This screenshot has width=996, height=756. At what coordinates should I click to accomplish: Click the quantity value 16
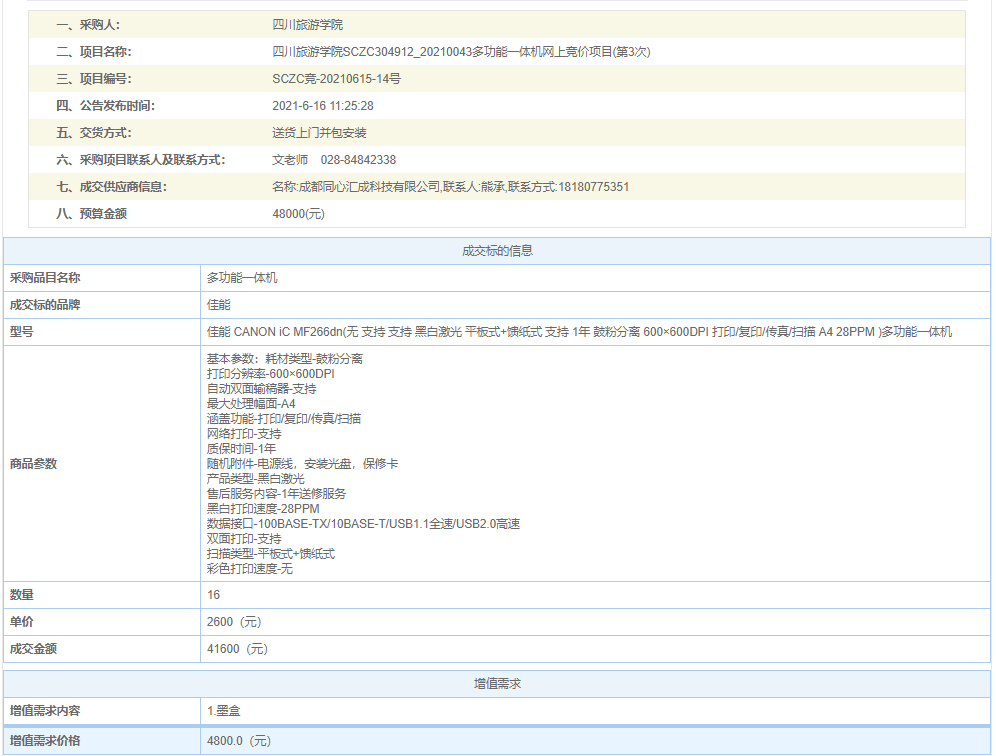(213, 595)
